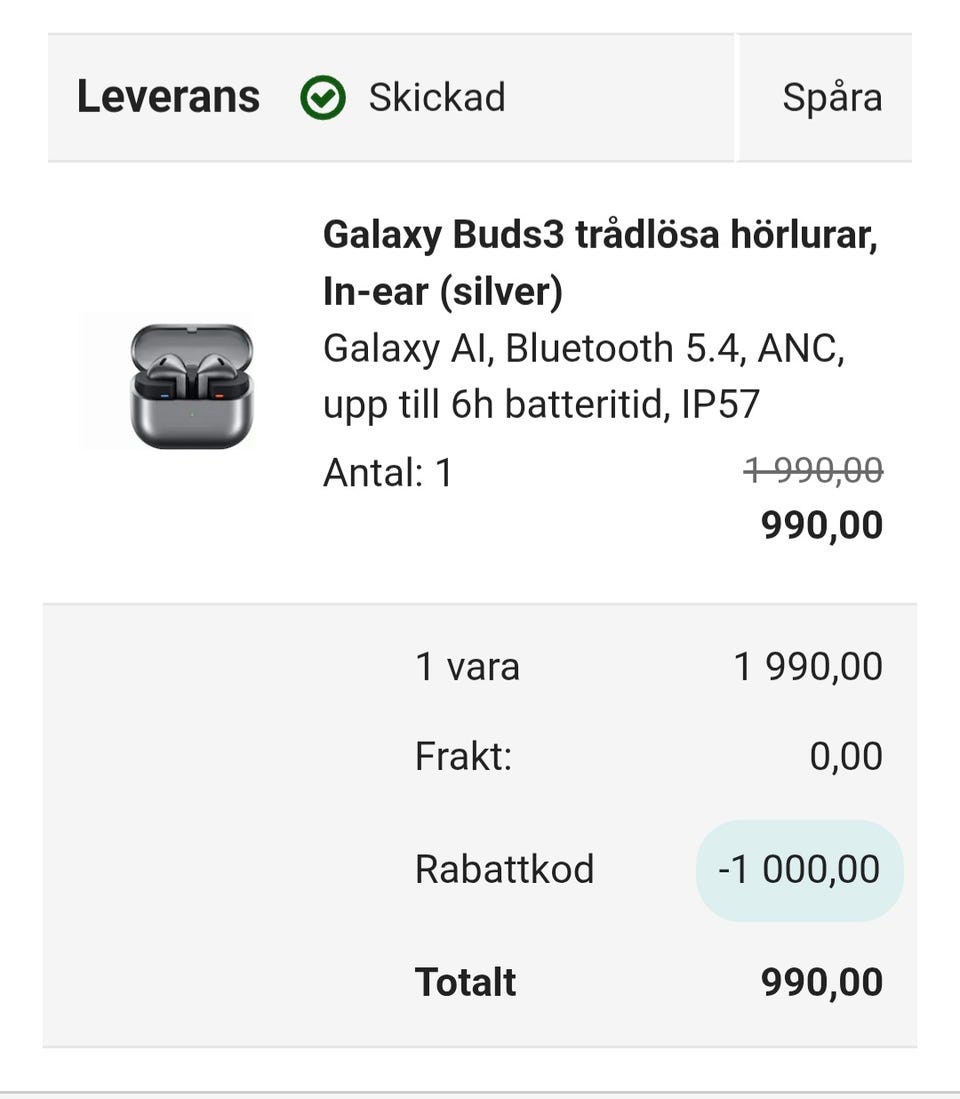This screenshot has height=1099, width=960.
Task: Click the 1 vara amount 1 990,00
Action: tap(808, 667)
